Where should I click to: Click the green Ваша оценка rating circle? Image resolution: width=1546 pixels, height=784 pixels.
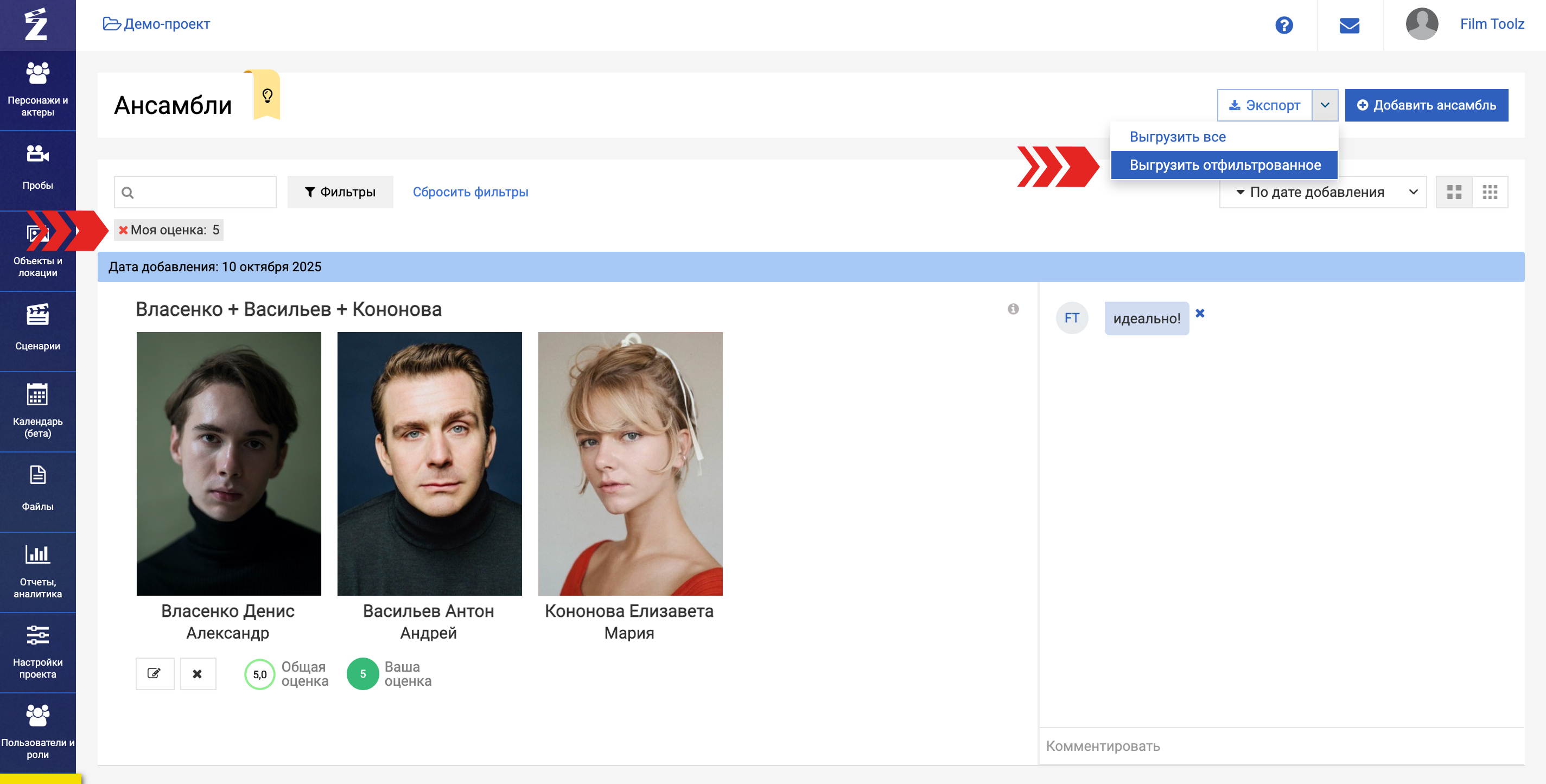(x=362, y=674)
